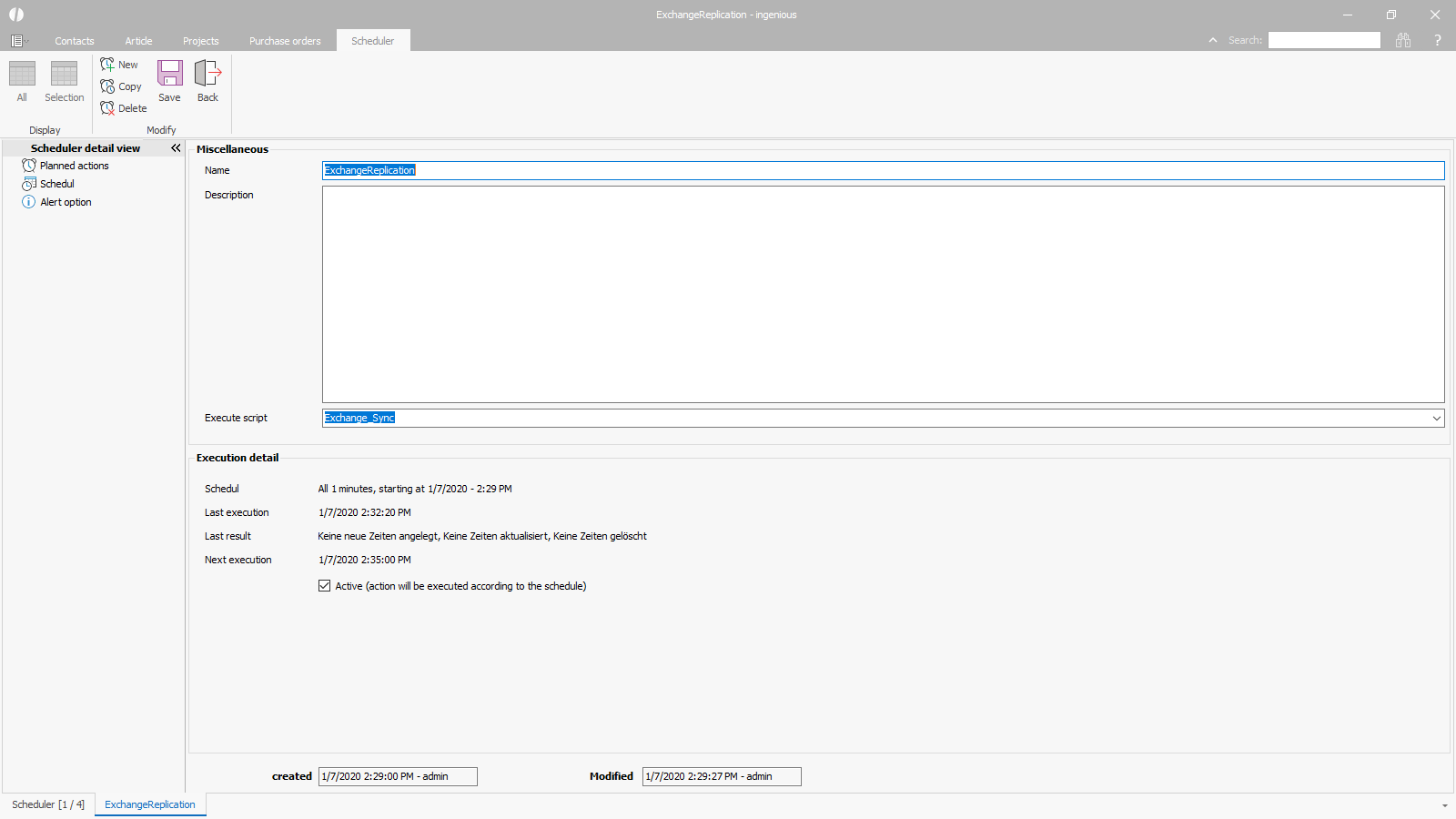Viewport: 1456px width, 819px height.
Task: Collapse the Scheduler detail view panel
Action: click(x=176, y=148)
